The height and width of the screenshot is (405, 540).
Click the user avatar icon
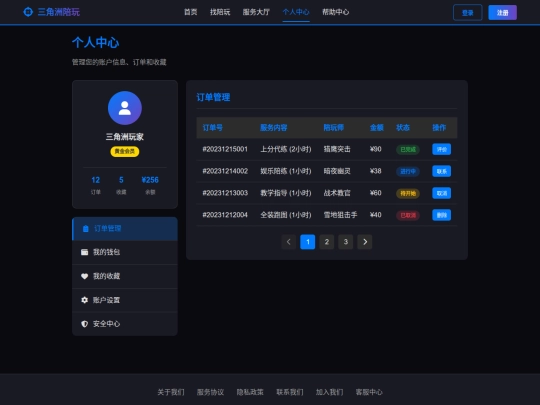click(x=125, y=108)
